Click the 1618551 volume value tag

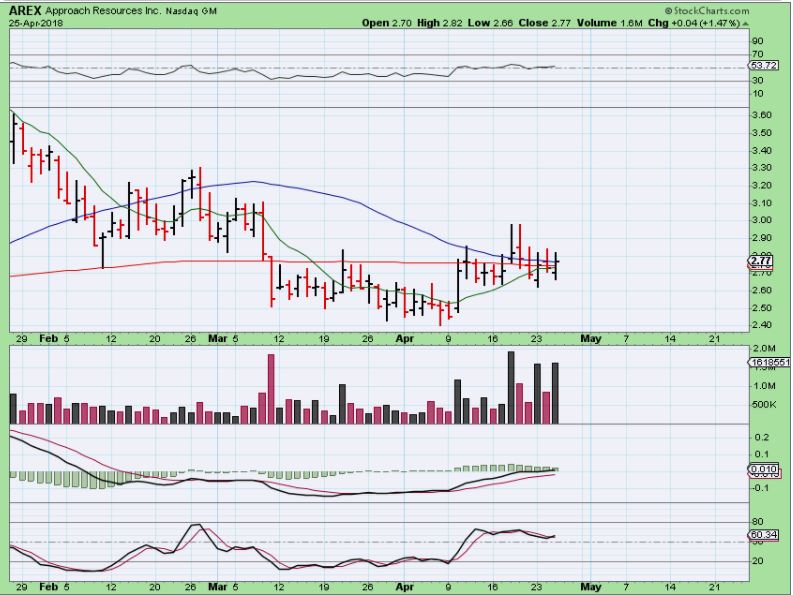770,362
